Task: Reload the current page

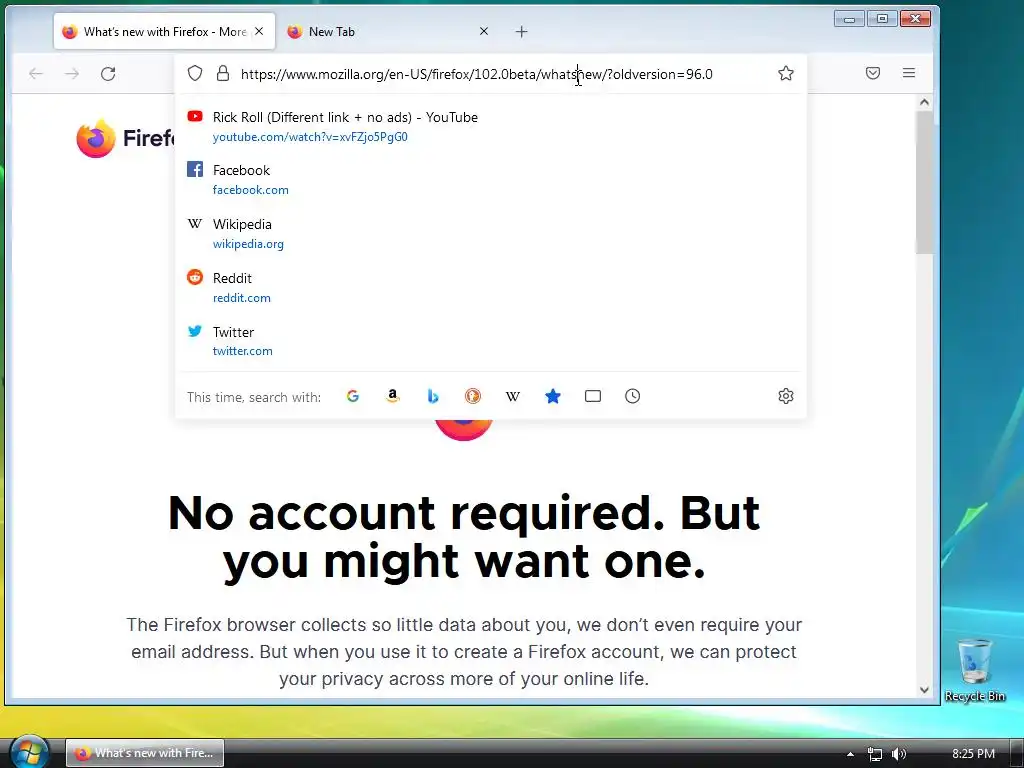Action: coord(108,74)
